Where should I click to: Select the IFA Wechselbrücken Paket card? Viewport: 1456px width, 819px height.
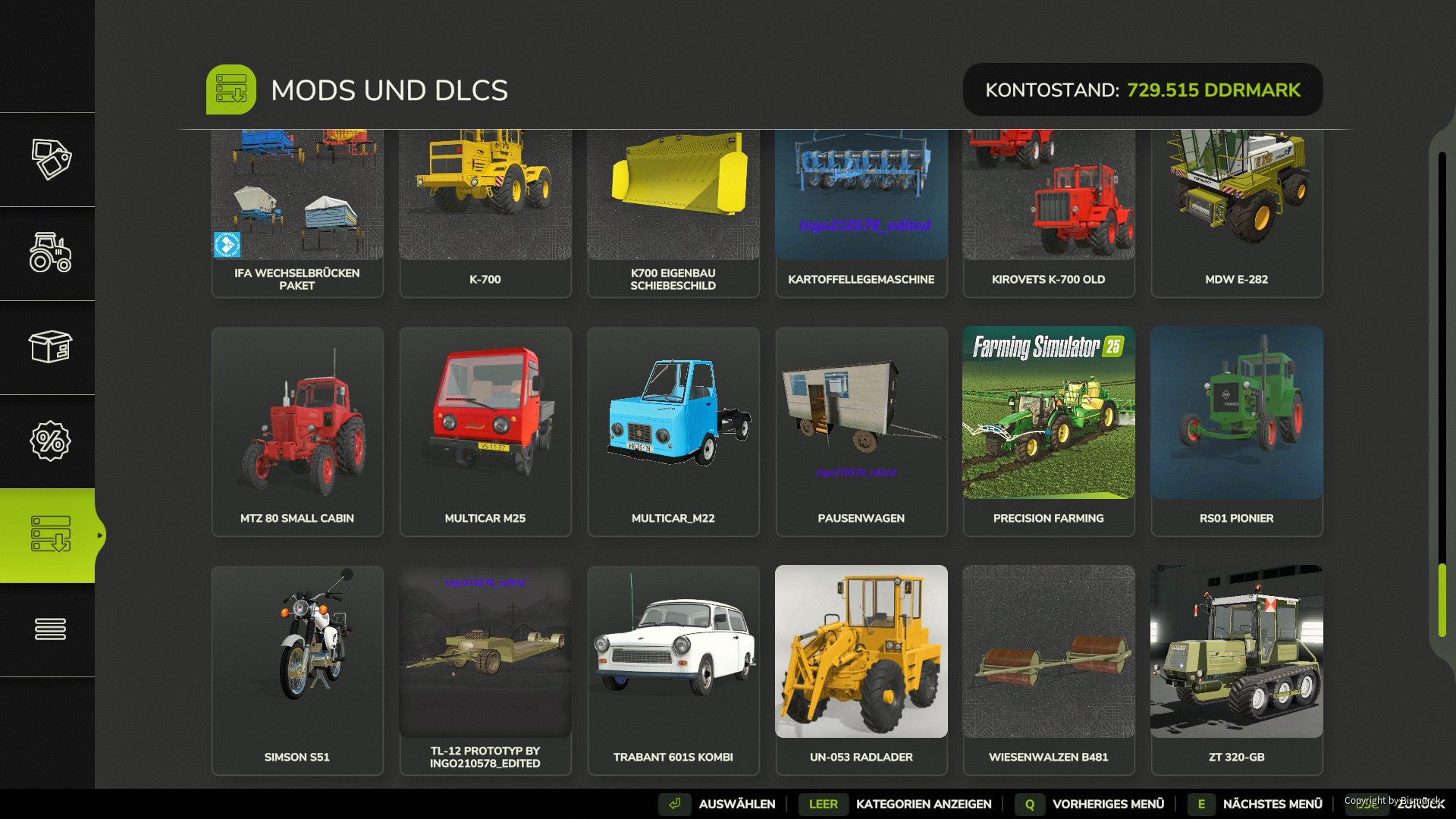(x=297, y=213)
